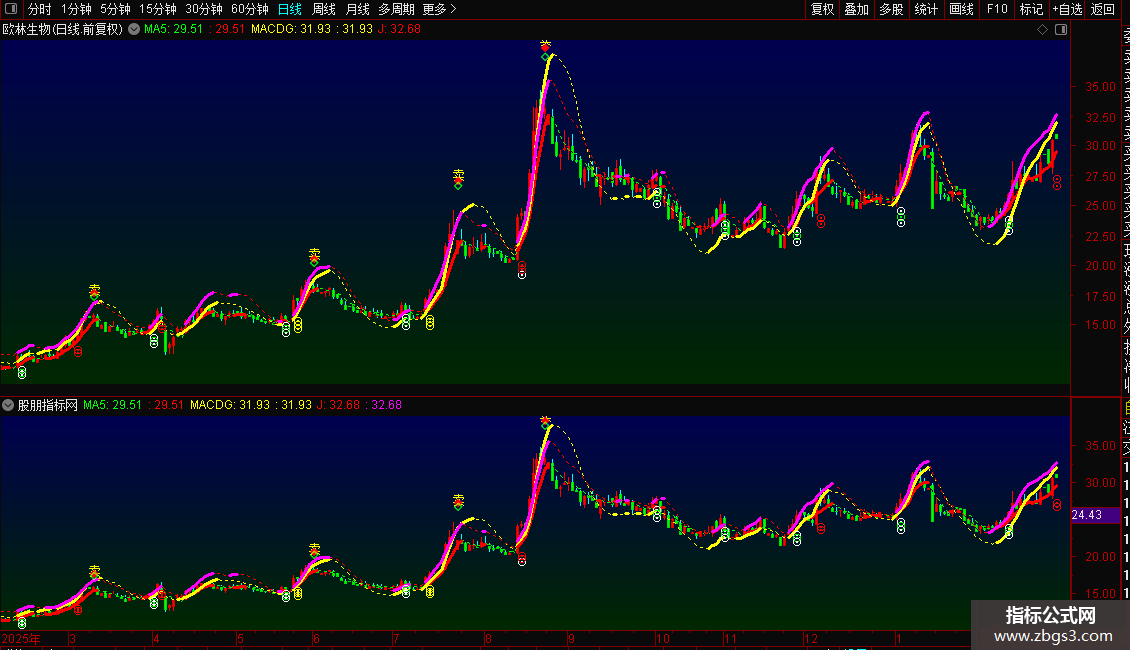Open the indicator dropdown beside 欧林生物 title
The height and width of the screenshot is (650, 1130).
[x=134, y=30]
